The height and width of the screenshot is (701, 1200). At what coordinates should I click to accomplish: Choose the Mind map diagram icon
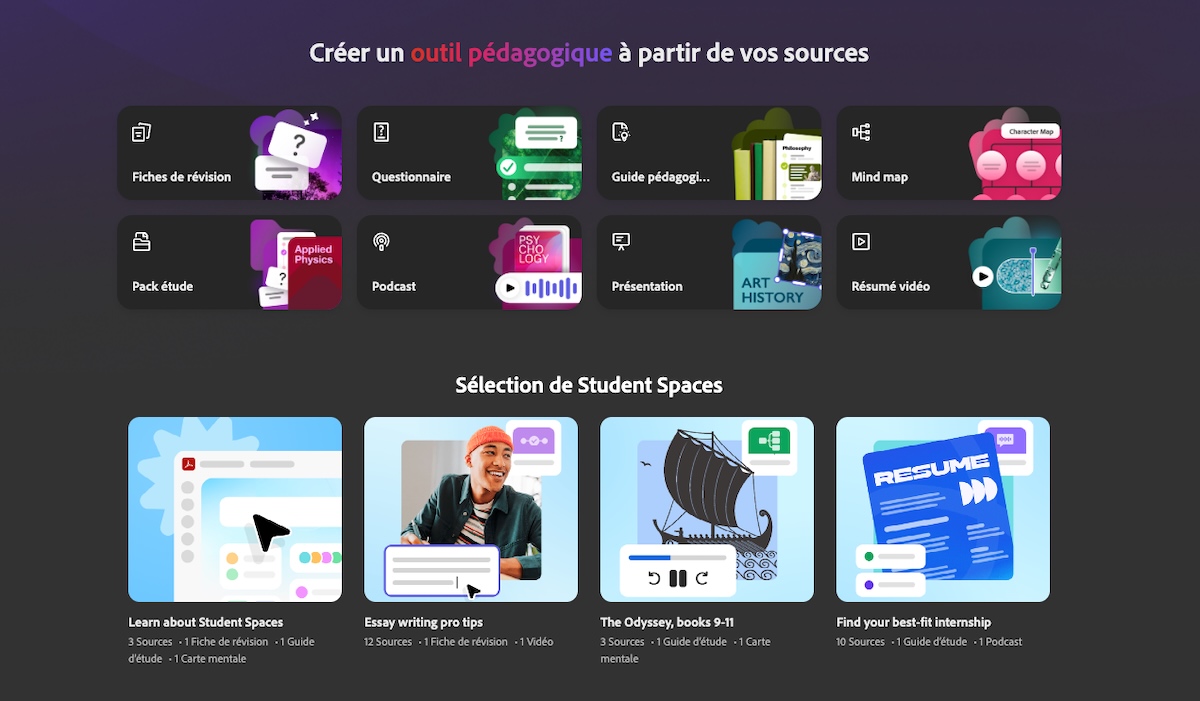point(861,132)
